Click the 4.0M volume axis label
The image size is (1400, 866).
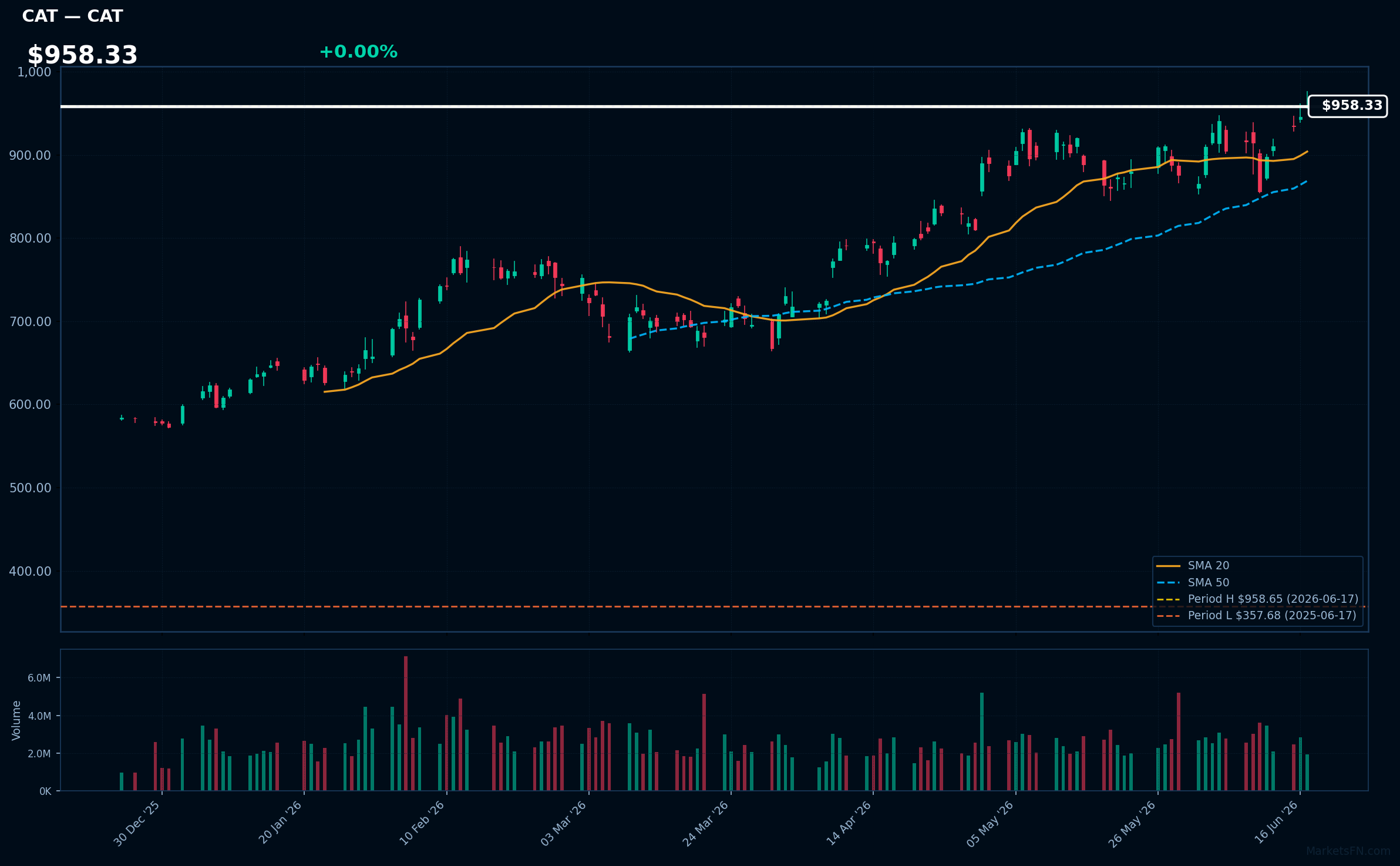pyautogui.click(x=39, y=716)
